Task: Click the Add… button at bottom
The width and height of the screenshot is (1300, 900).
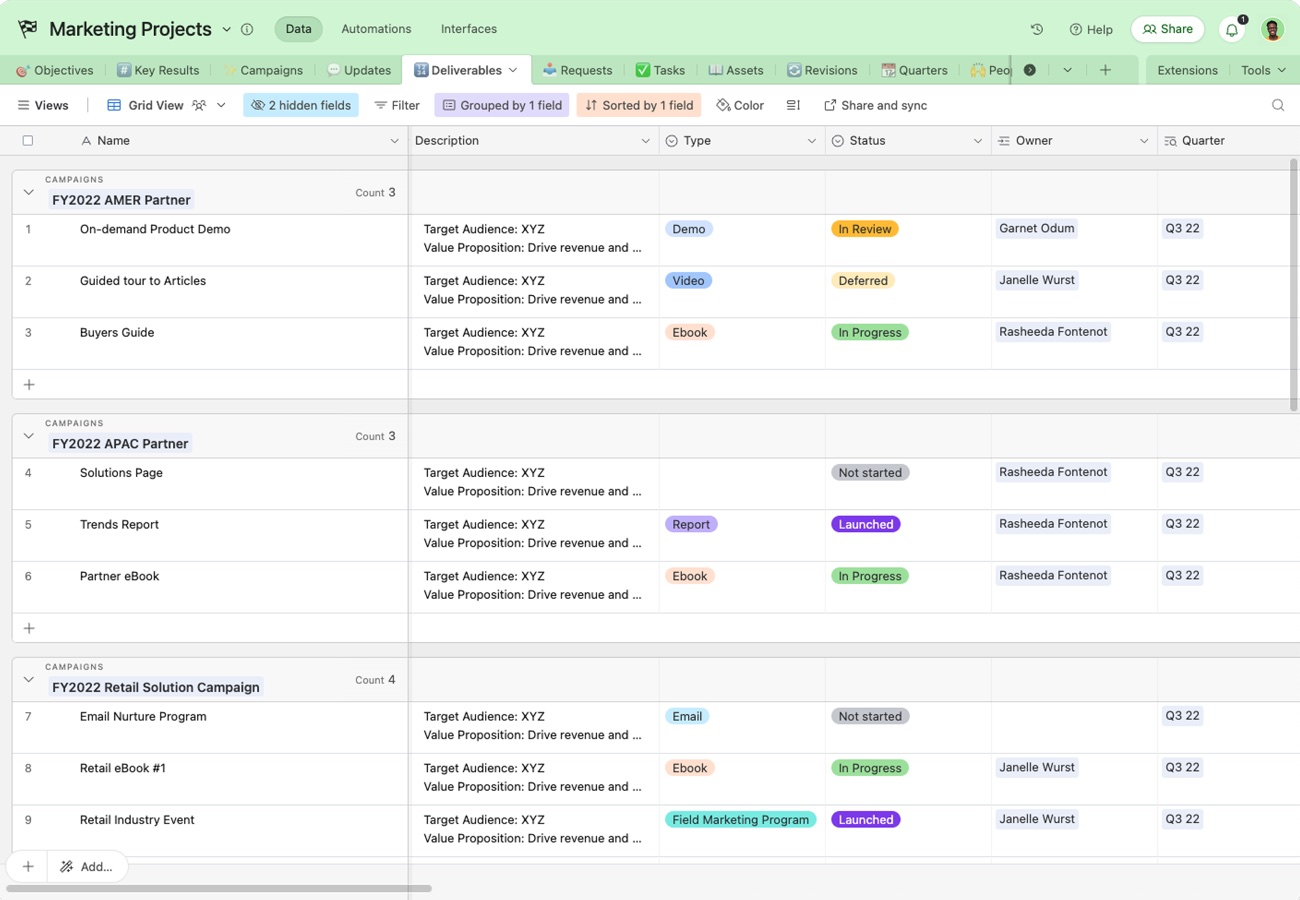Action: [86, 867]
